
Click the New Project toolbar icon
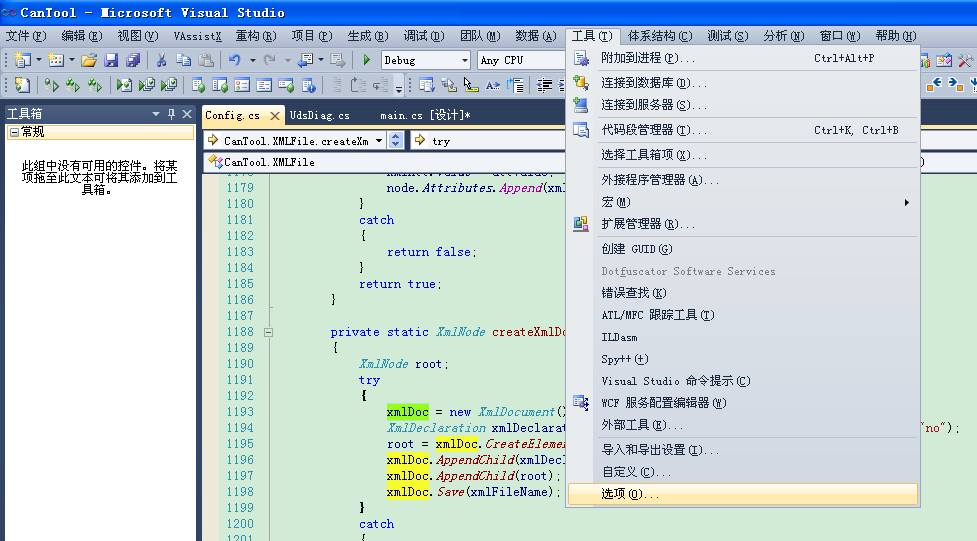click(x=22, y=60)
